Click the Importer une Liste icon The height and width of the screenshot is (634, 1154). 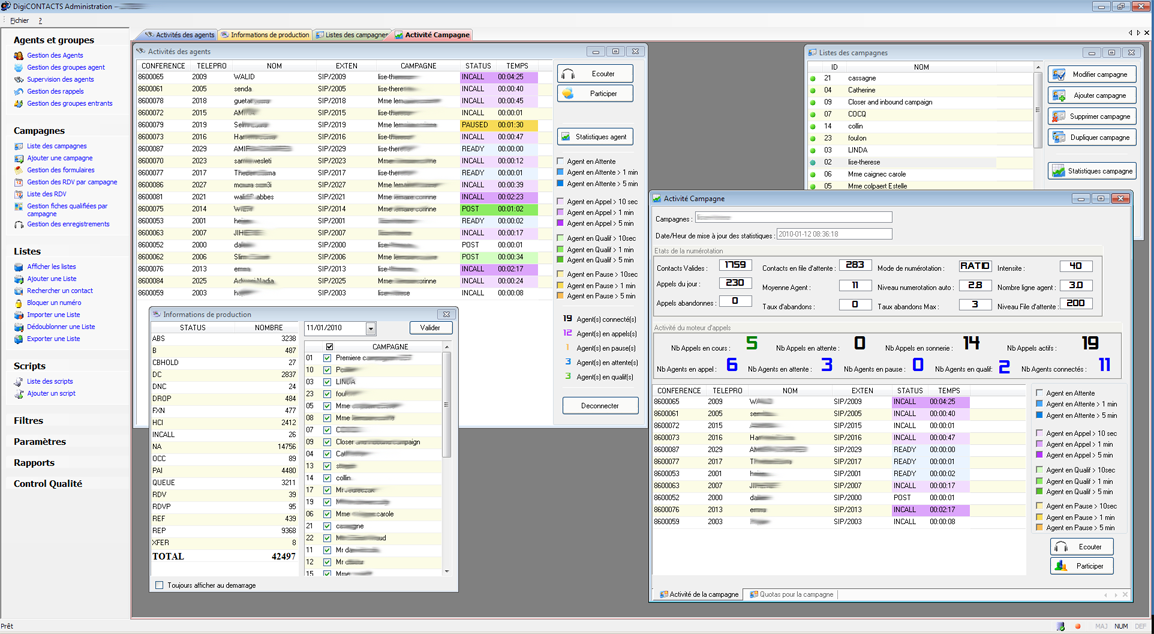(x=18, y=315)
